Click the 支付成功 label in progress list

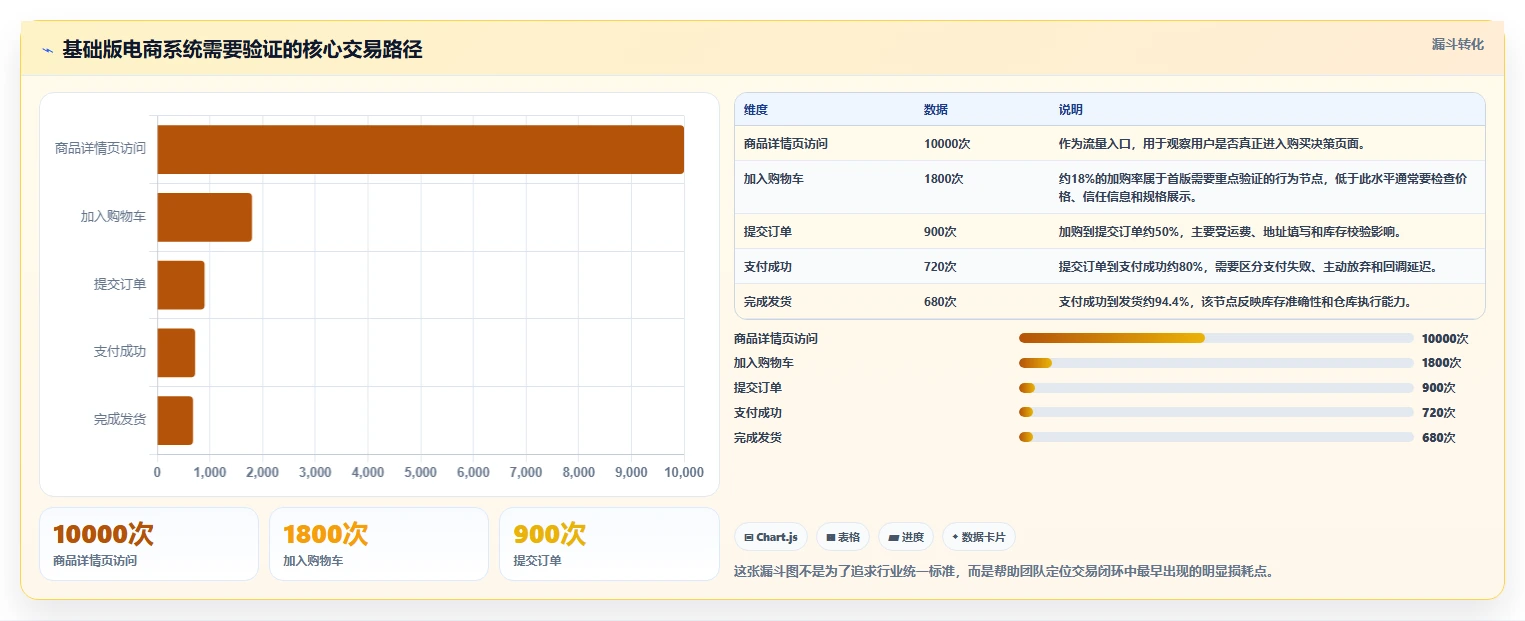[758, 412]
